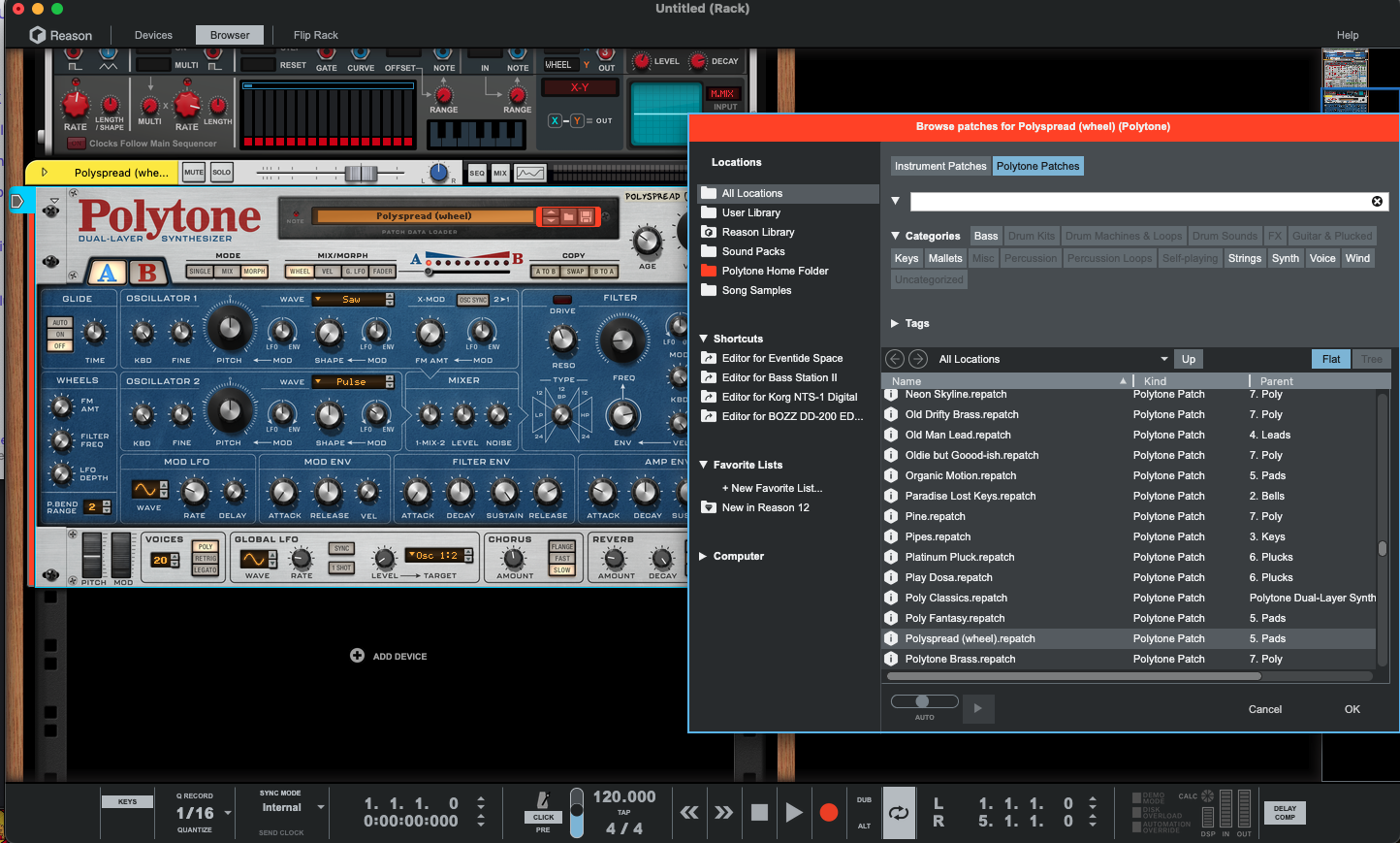The width and height of the screenshot is (1400, 843).
Task: Click the Polytone device waveform display icon
Action: [529, 173]
